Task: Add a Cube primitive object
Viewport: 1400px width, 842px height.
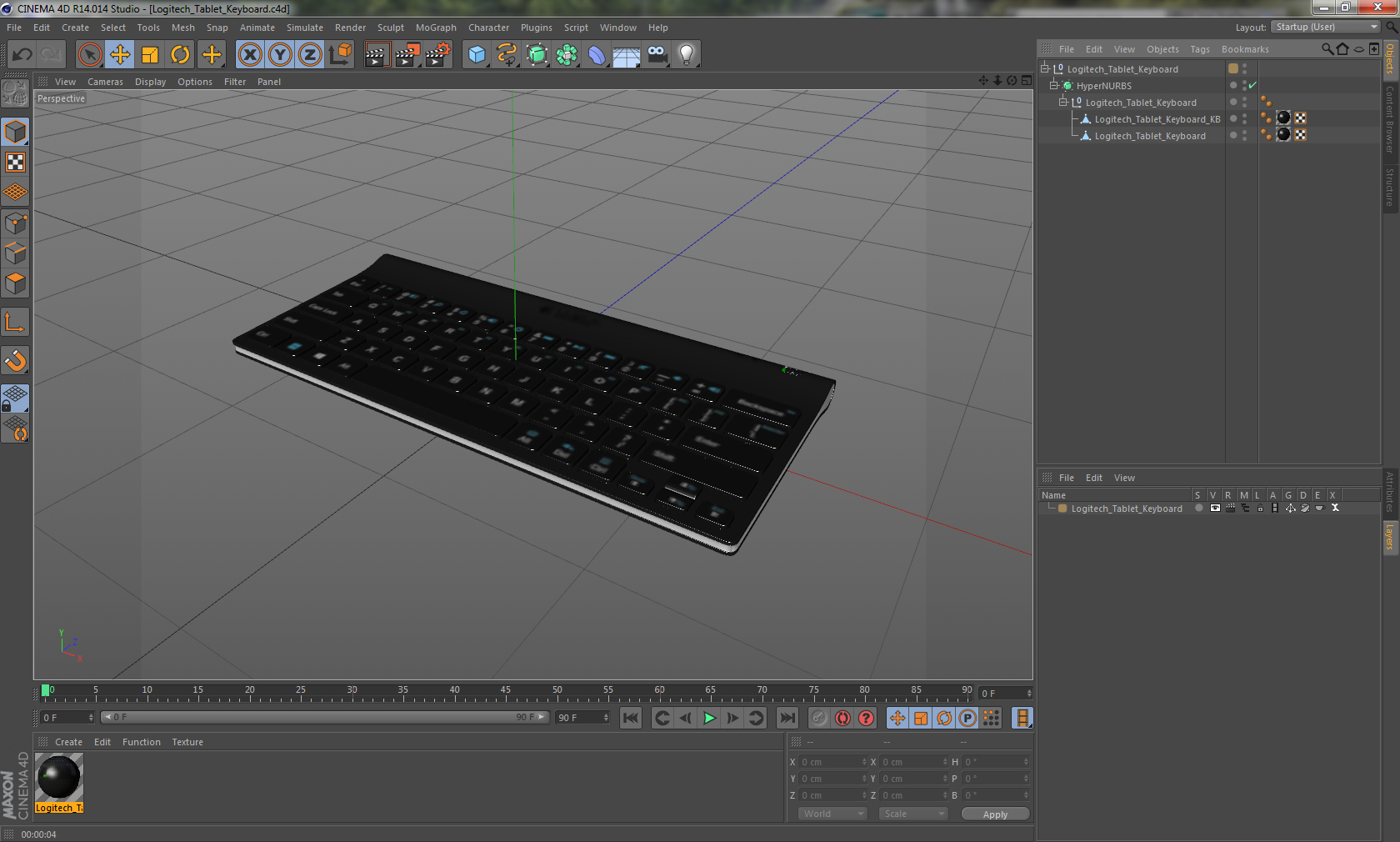Action: coord(477,55)
